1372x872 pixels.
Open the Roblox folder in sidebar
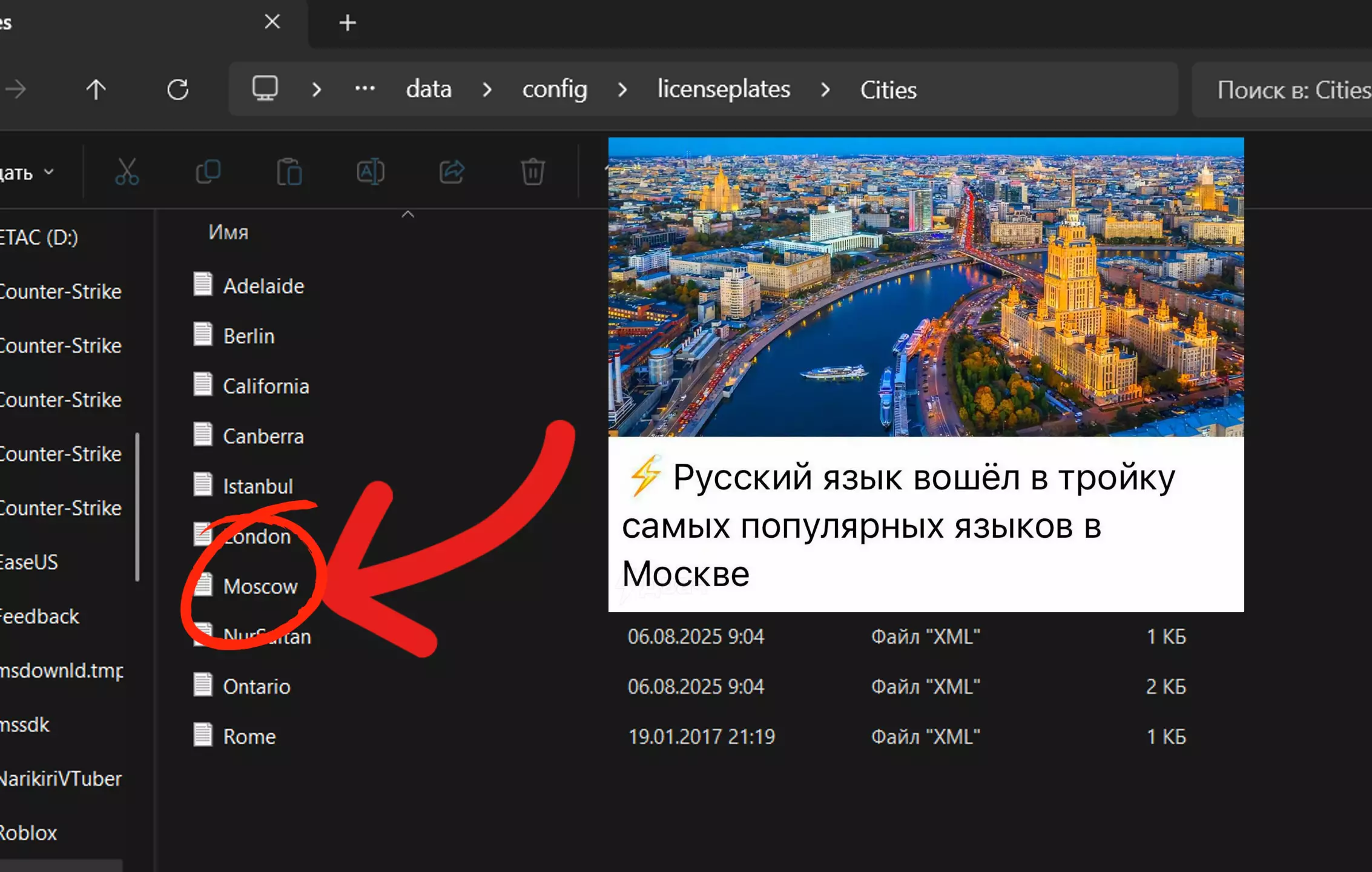click(x=29, y=833)
